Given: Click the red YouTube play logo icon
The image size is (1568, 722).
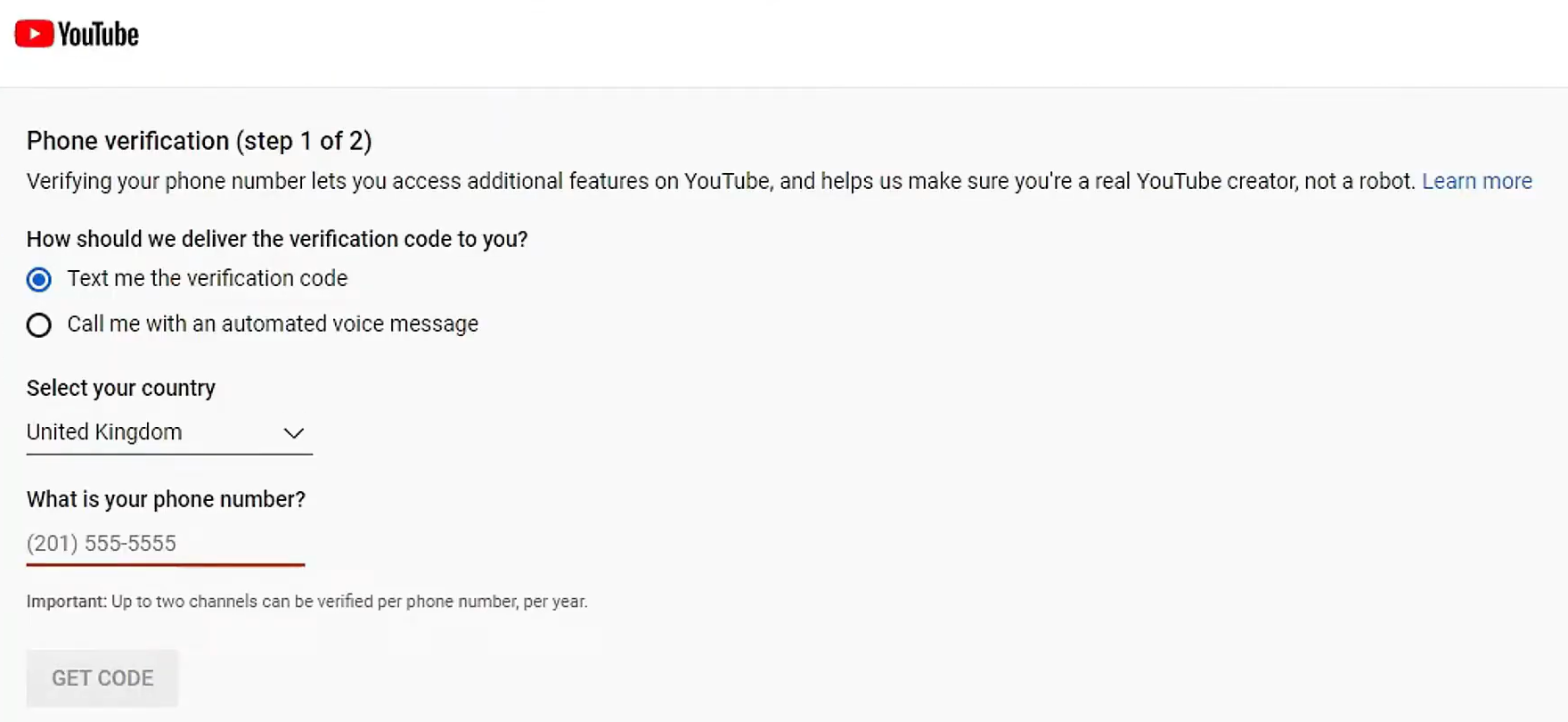Looking at the screenshot, I should 34,34.
